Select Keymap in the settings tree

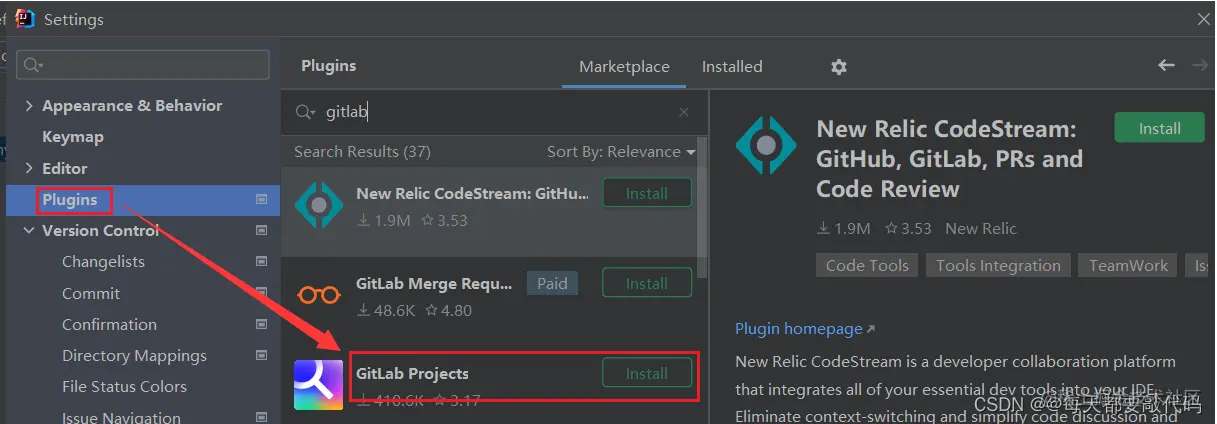click(73, 137)
